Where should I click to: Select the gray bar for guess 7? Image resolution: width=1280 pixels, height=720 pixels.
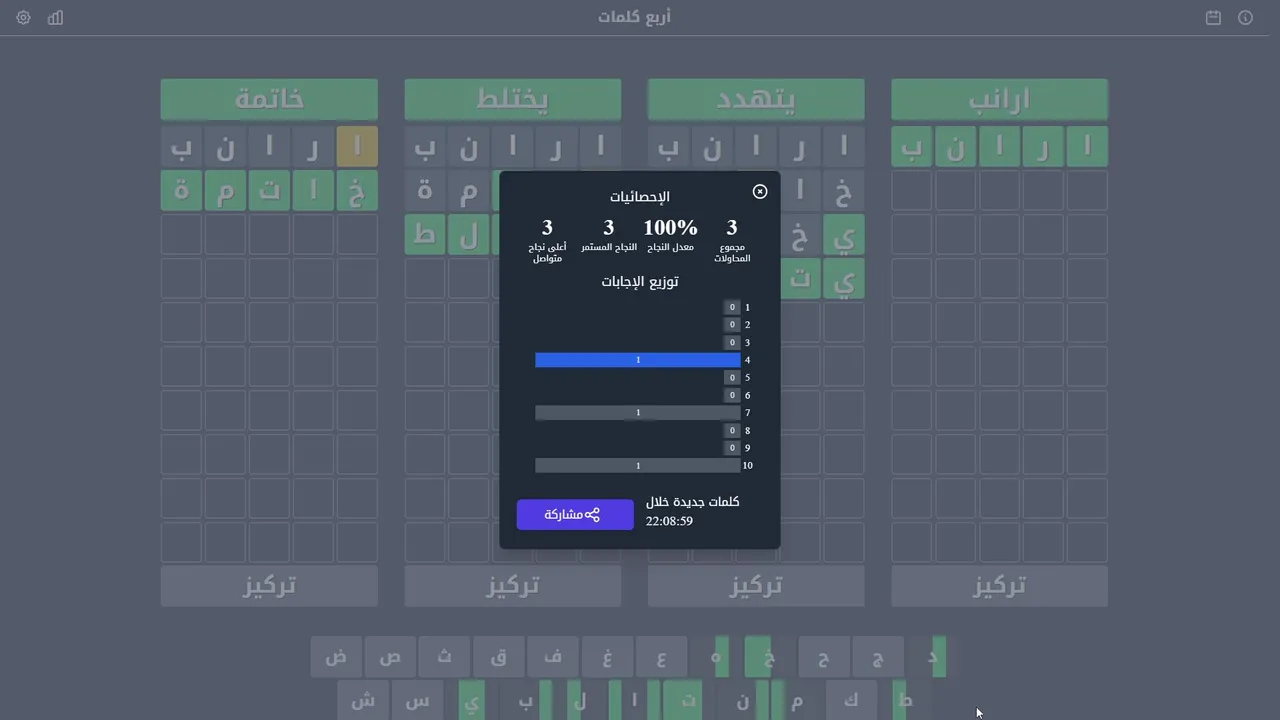tap(638, 413)
